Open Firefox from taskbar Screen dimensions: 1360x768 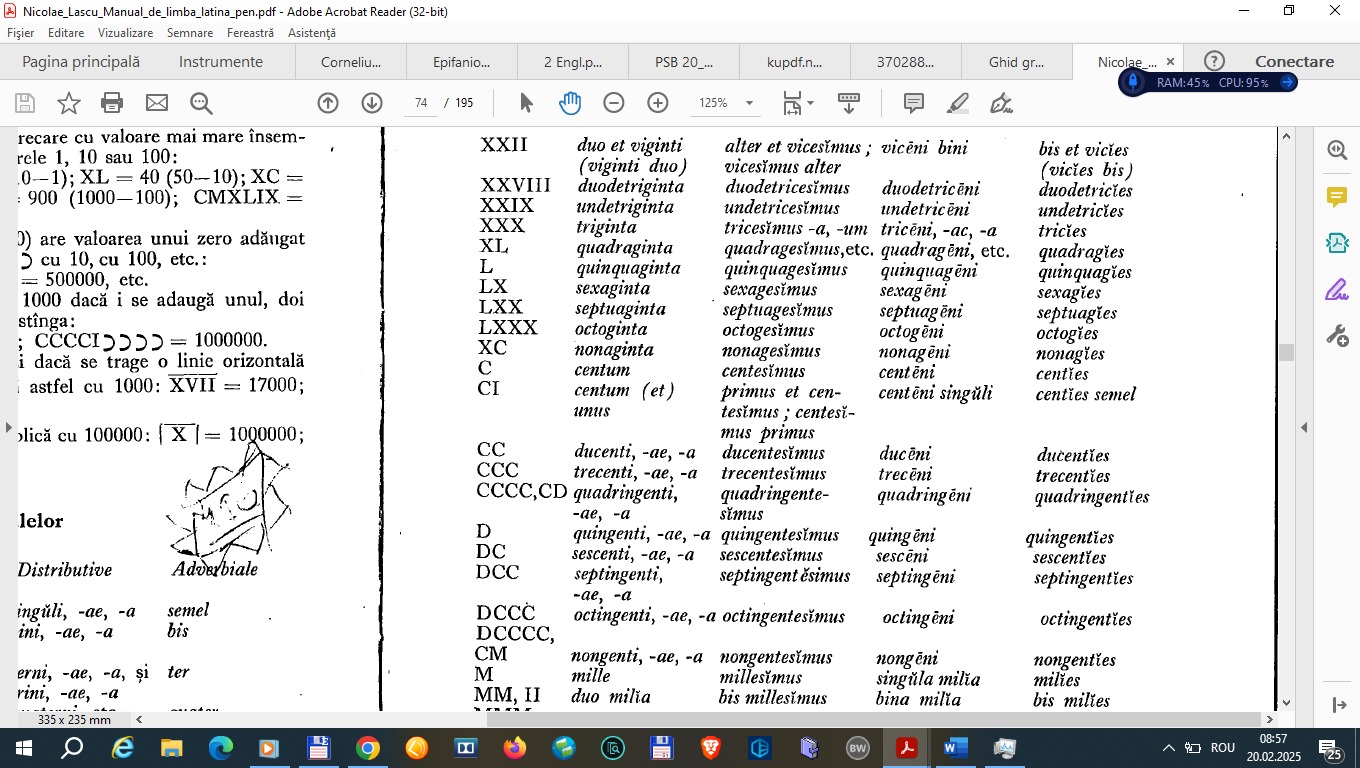pos(515,748)
